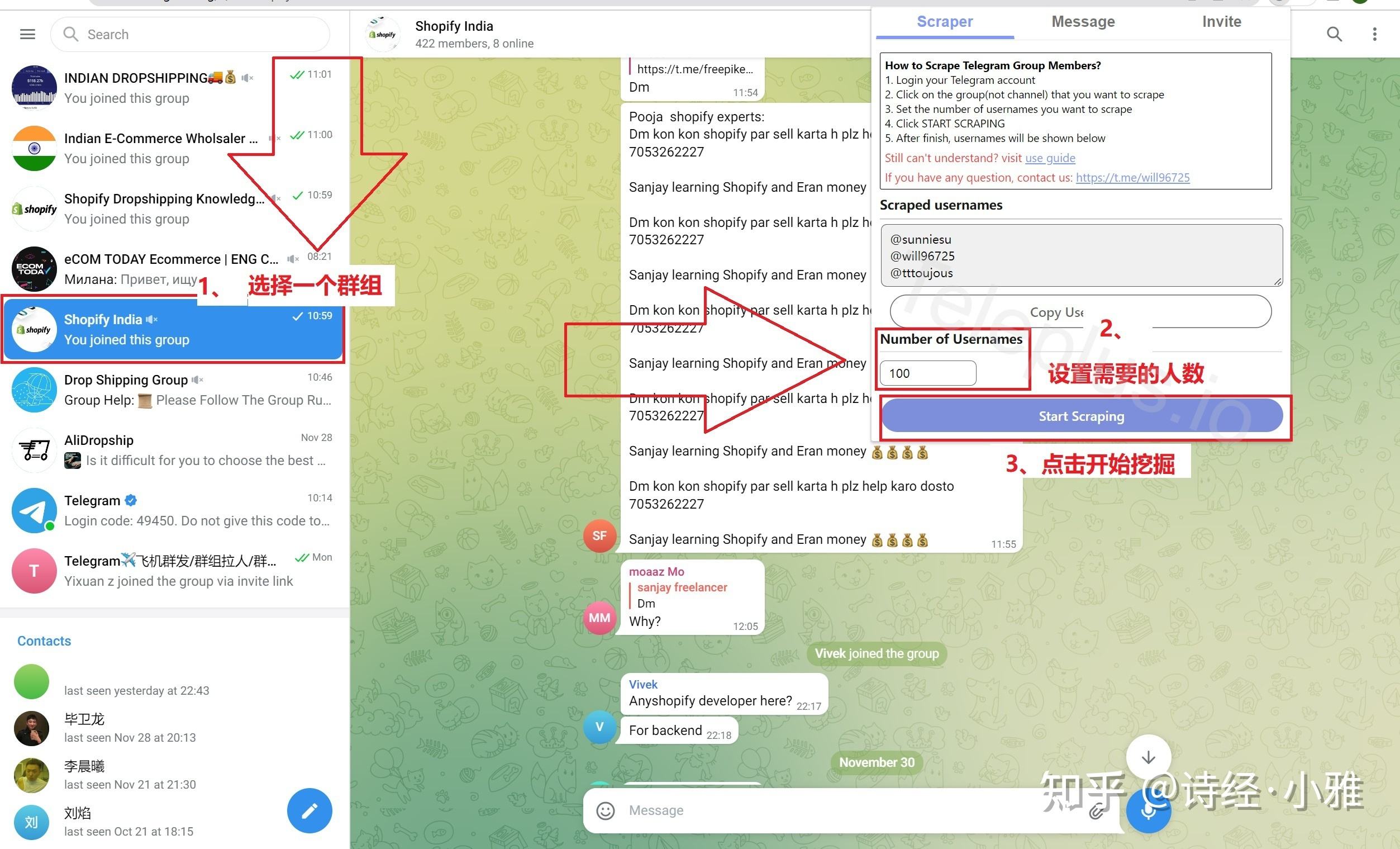Click the https://t.me/will96725 contact link

pyautogui.click(x=1134, y=177)
